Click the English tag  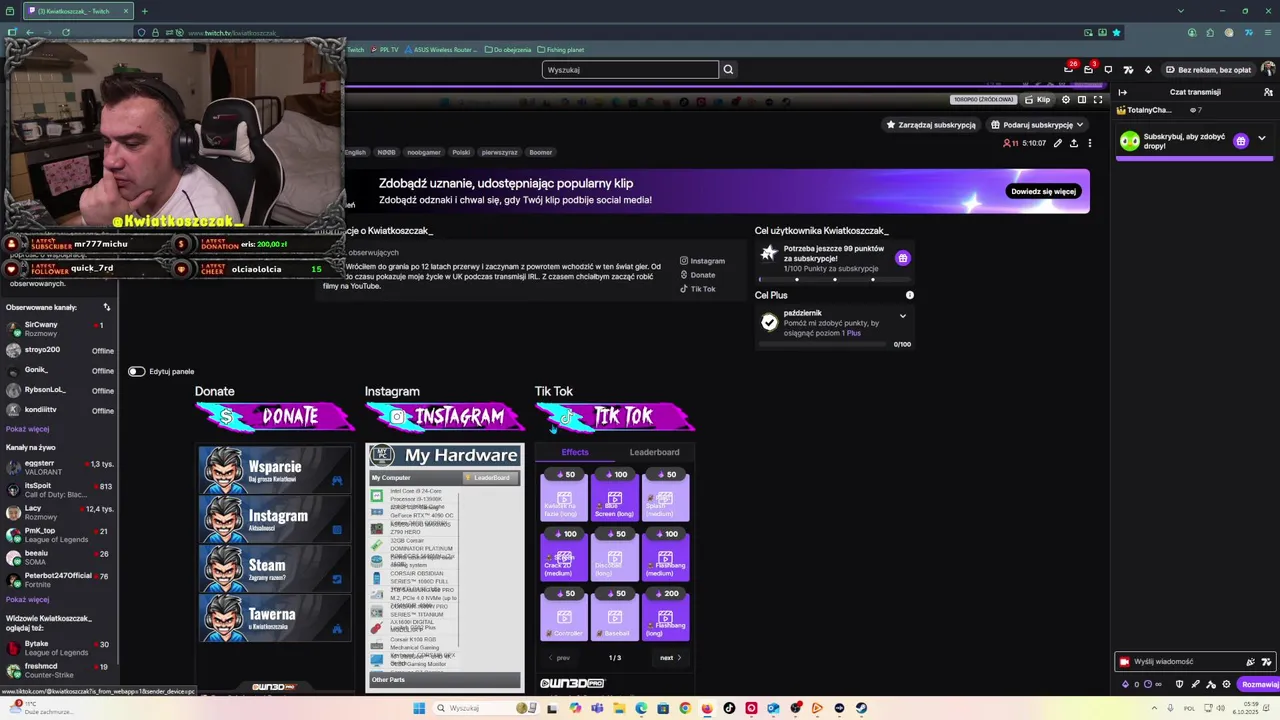[x=355, y=152]
